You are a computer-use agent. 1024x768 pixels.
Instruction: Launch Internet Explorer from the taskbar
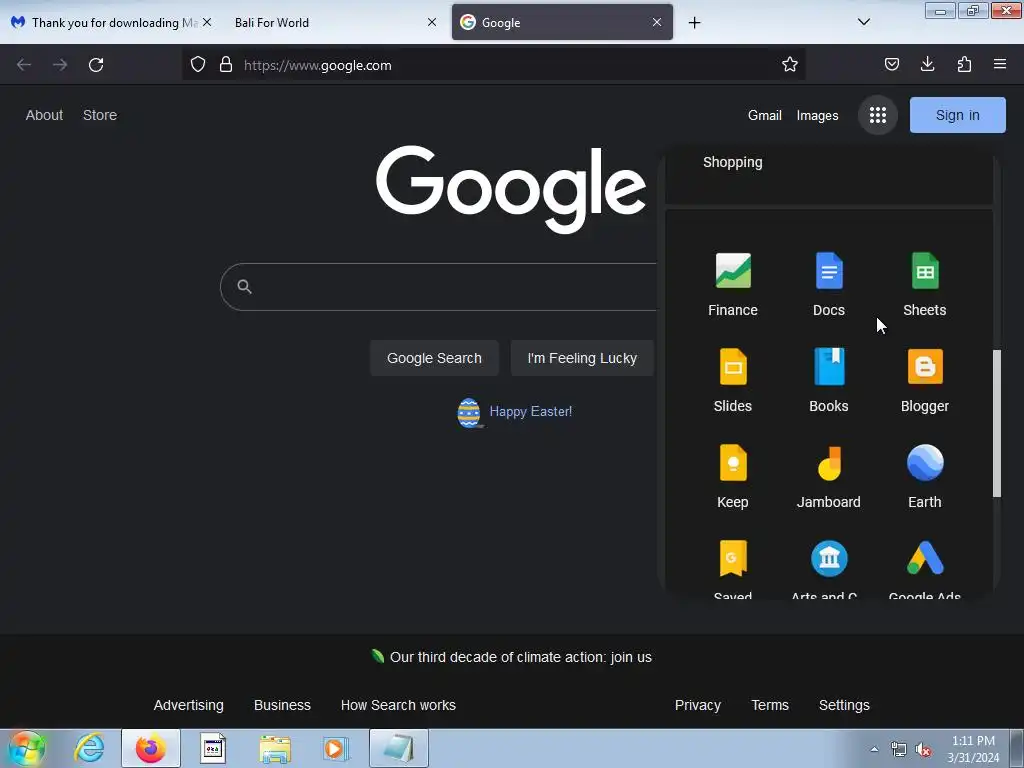tap(89, 748)
